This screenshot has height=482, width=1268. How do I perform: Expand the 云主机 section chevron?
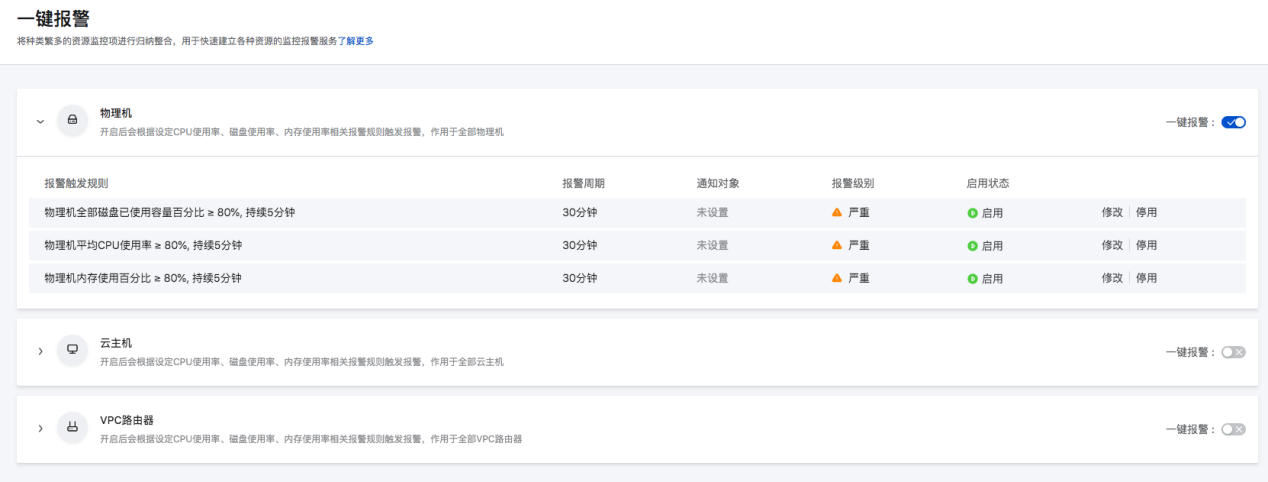[x=41, y=351]
